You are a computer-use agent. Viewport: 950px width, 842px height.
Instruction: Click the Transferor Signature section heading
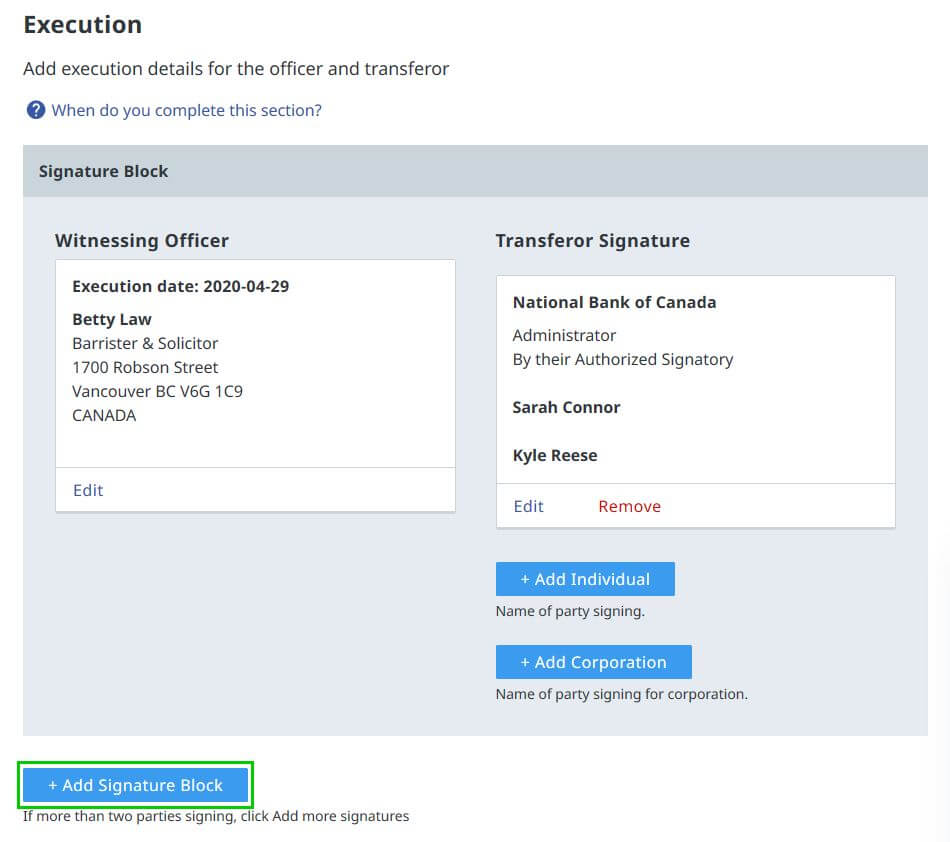click(x=593, y=240)
